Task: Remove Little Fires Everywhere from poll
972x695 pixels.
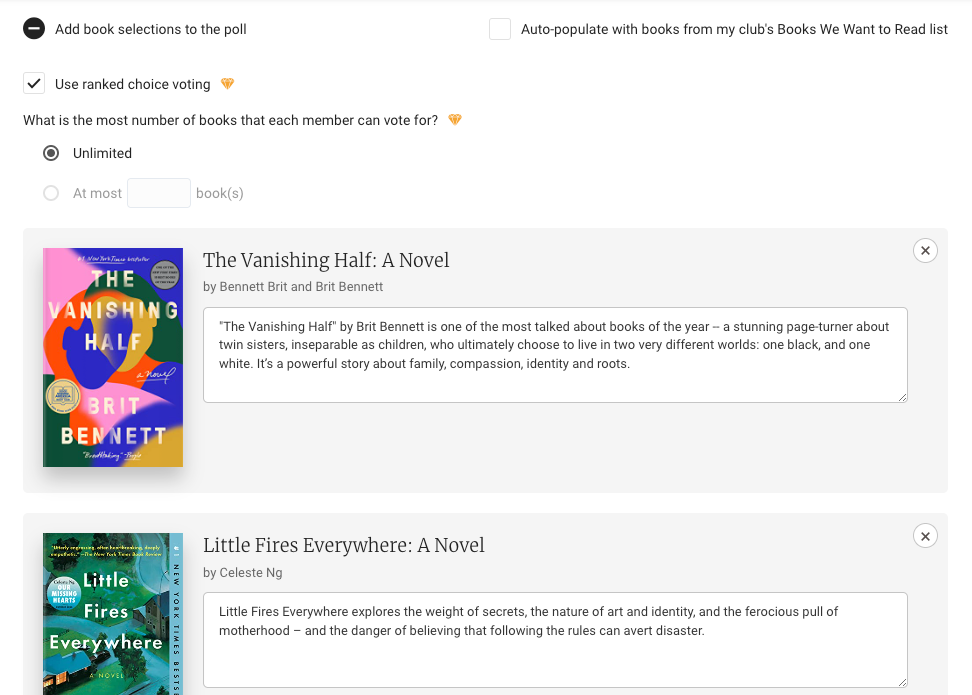Action: pyautogui.click(x=925, y=537)
